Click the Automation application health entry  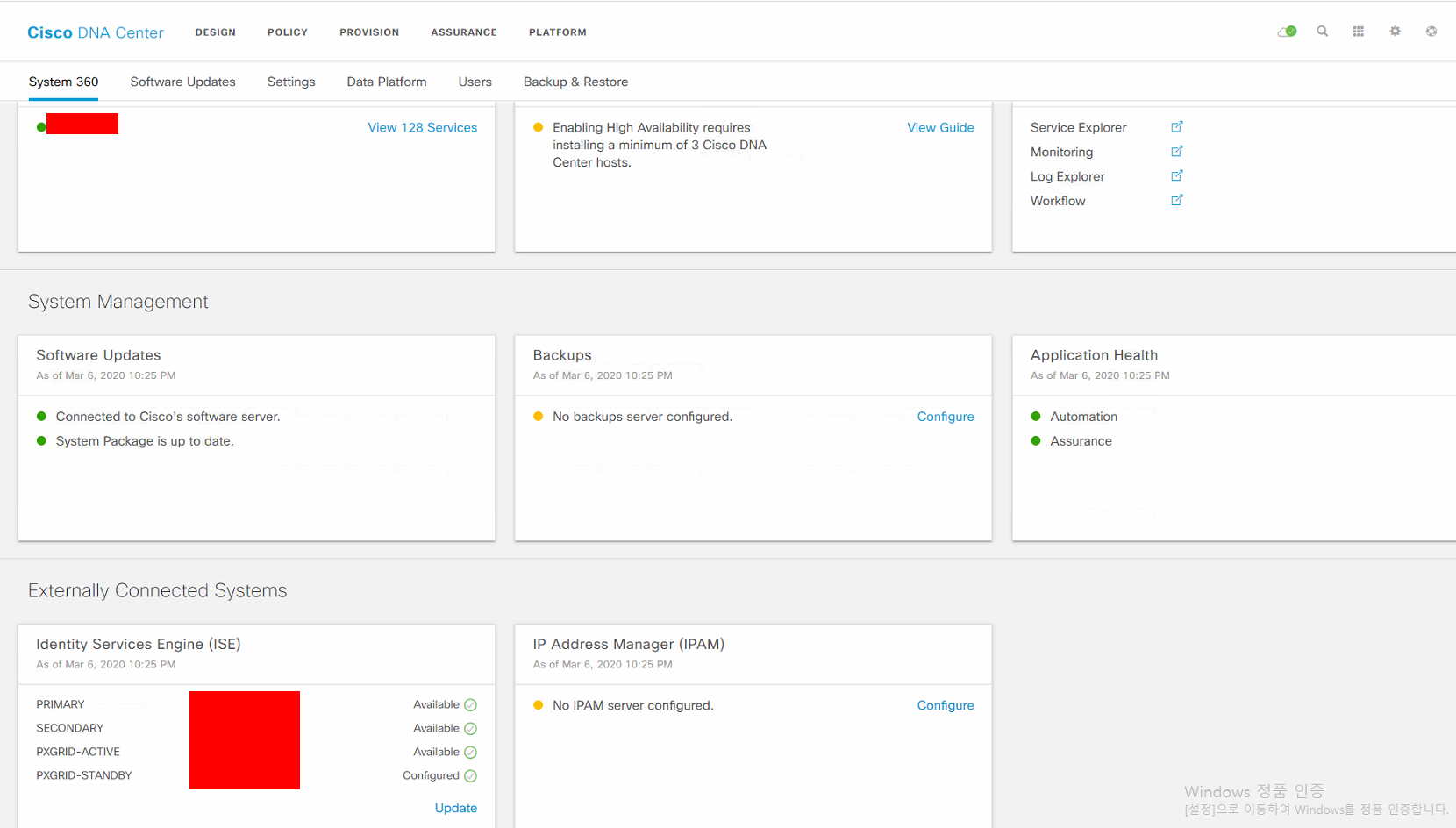coord(1084,417)
